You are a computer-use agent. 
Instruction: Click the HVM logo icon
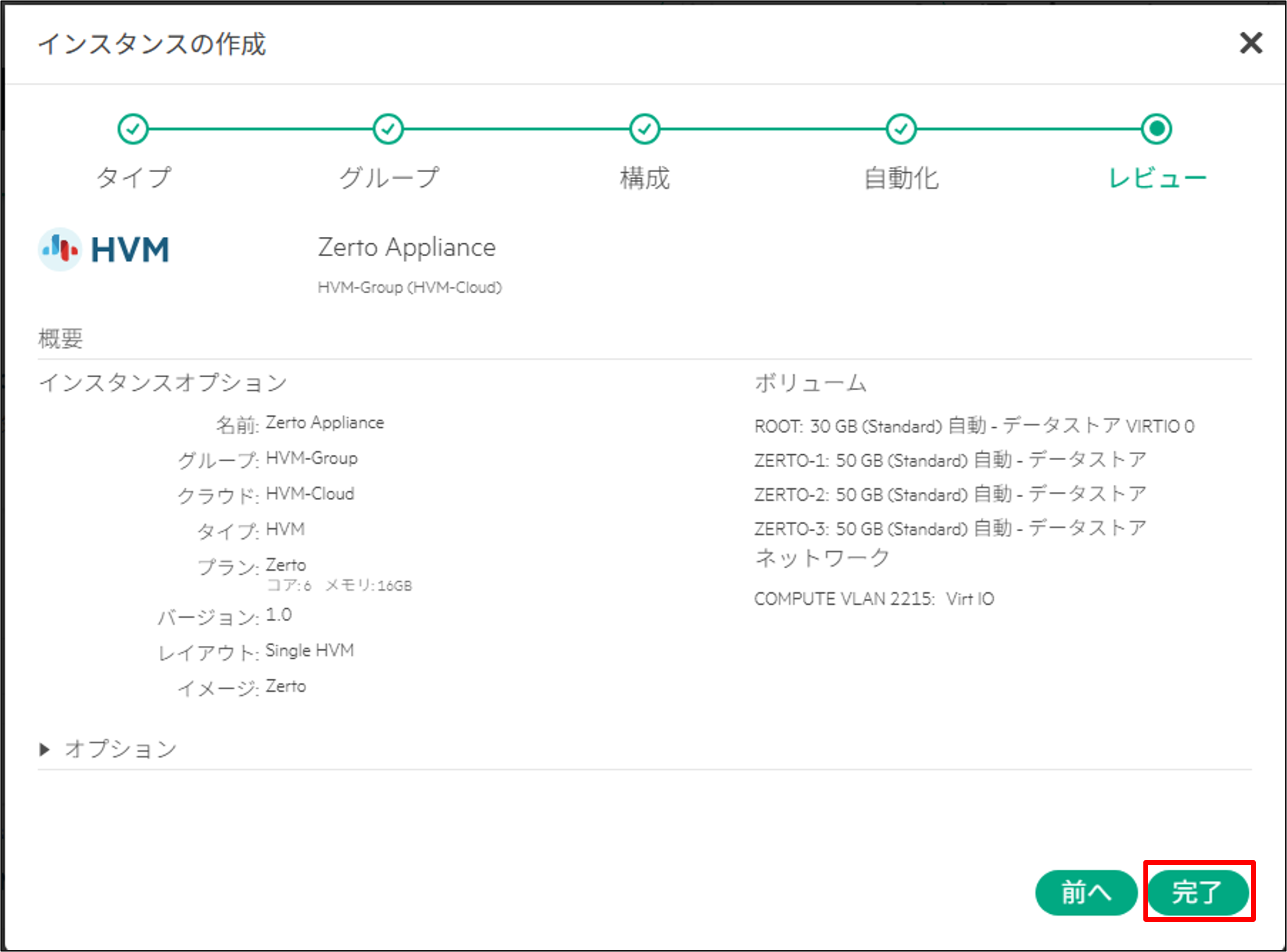tap(104, 250)
